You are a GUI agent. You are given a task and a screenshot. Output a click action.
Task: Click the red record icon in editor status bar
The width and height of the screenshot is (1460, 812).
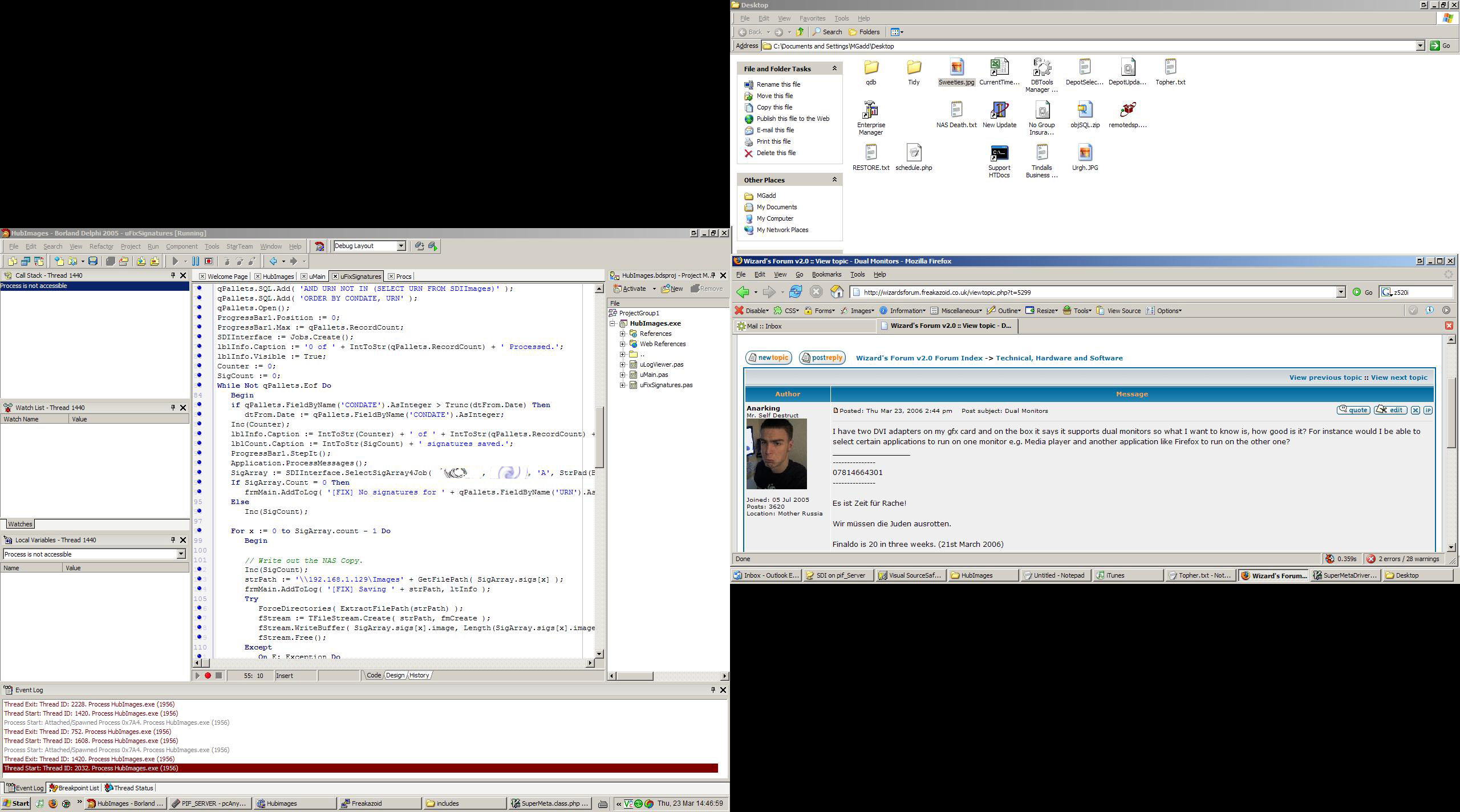coord(208,676)
